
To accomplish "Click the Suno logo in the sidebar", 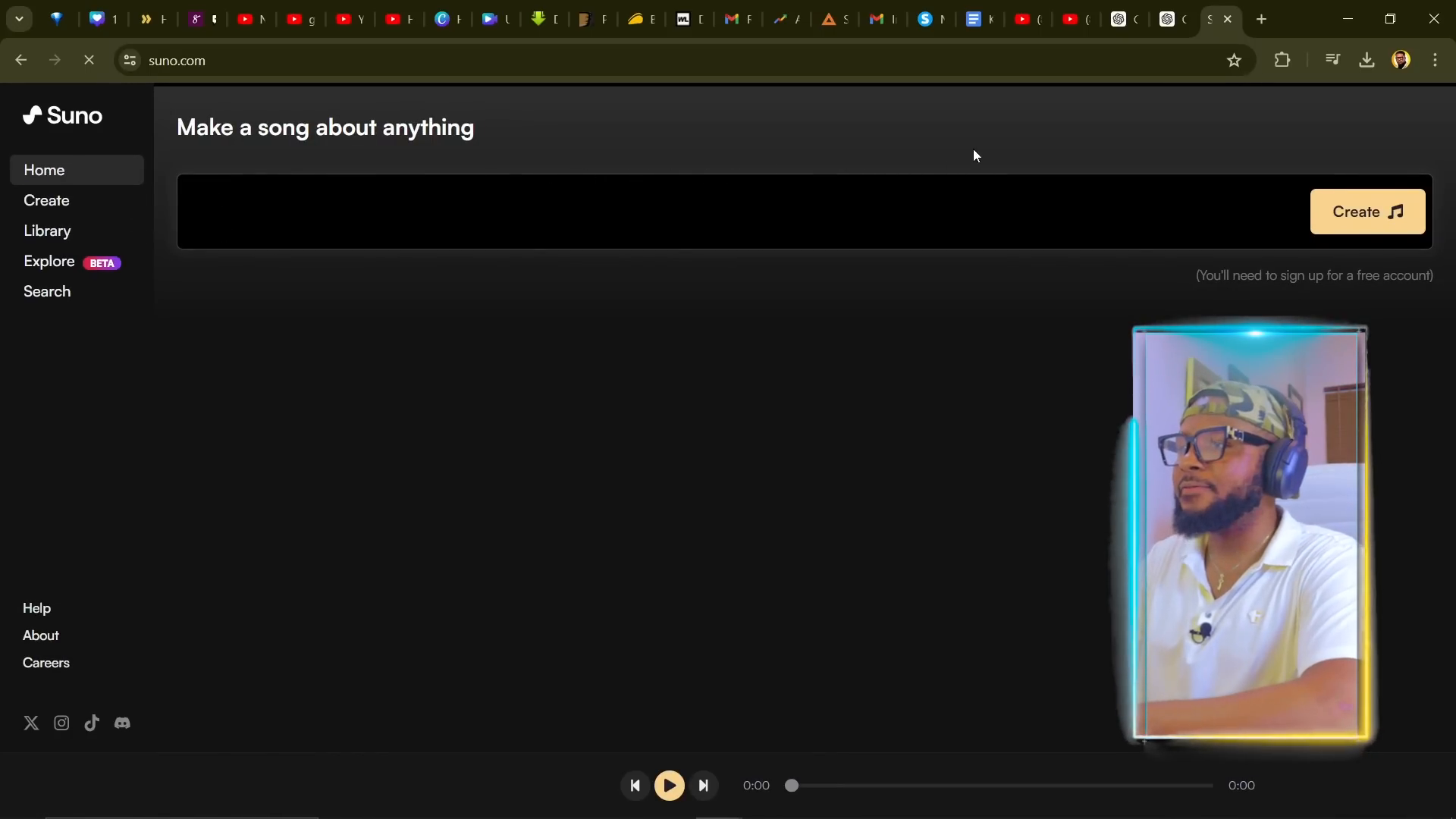I will pos(62,115).
